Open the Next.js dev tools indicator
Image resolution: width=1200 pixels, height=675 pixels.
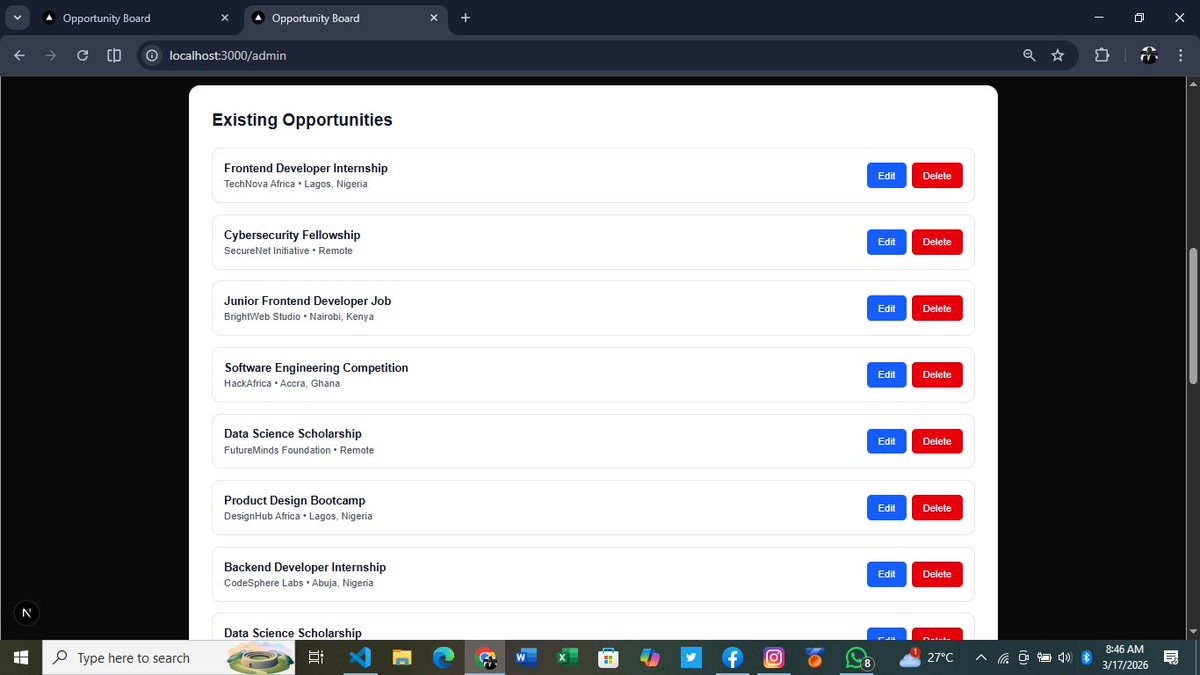27,612
